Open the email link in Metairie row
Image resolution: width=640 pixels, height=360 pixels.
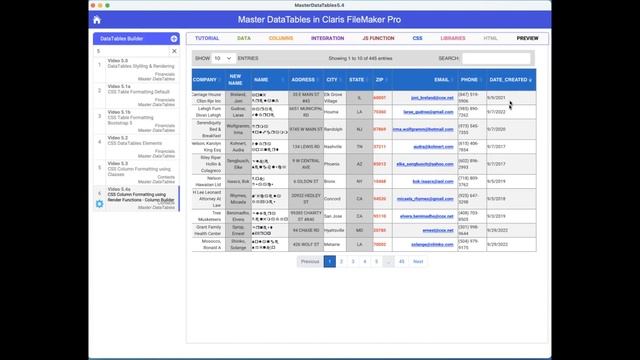pyautogui.click(x=432, y=244)
